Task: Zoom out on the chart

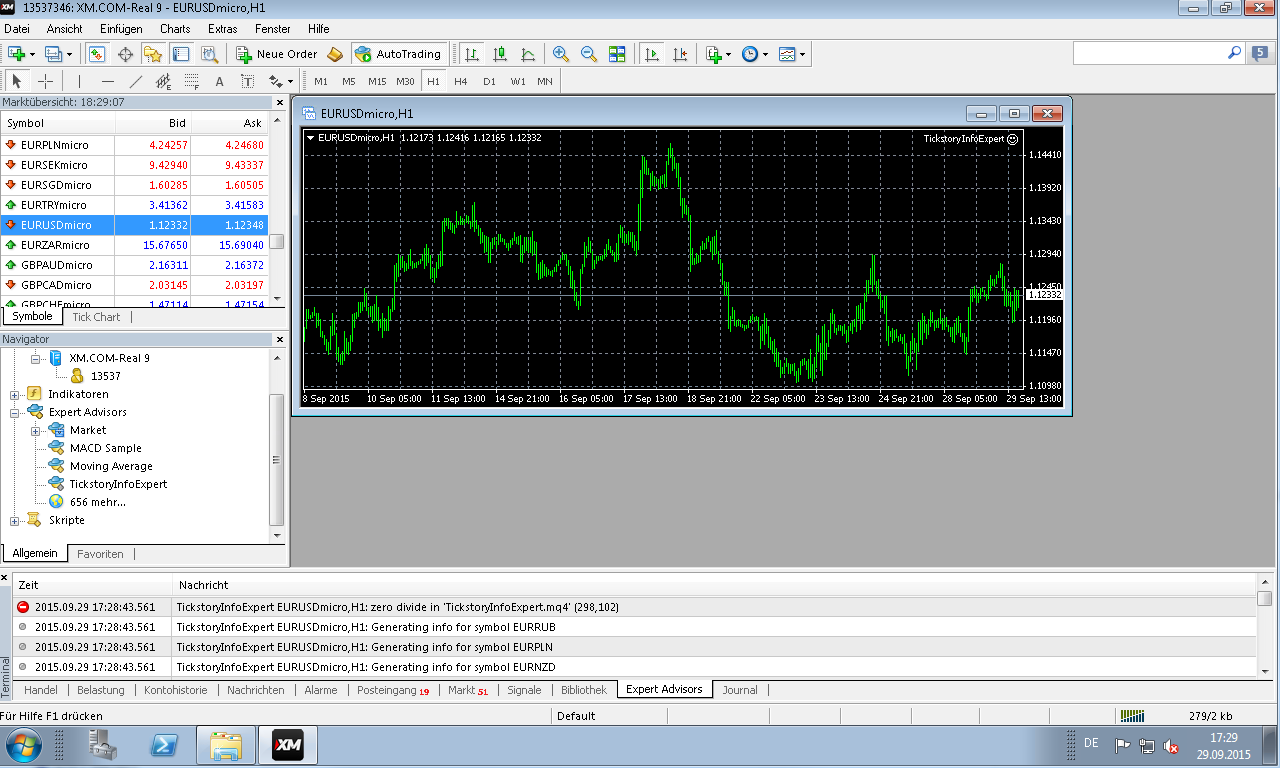Action: [589, 54]
